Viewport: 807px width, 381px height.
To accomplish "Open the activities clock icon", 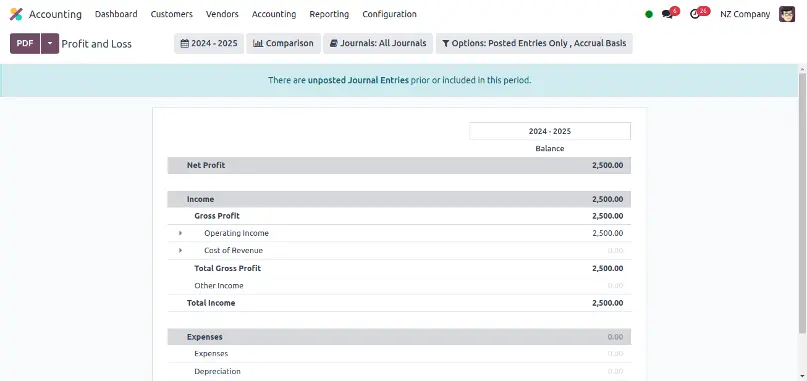I will pyautogui.click(x=695, y=14).
